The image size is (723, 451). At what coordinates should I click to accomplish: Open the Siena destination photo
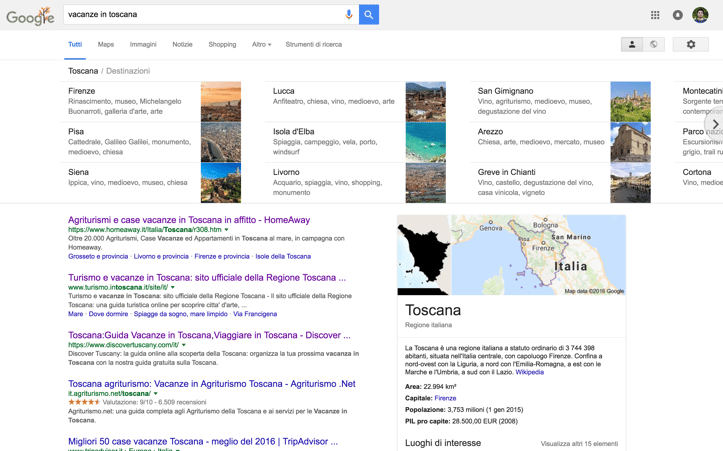pyautogui.click(x=221, y=183)
